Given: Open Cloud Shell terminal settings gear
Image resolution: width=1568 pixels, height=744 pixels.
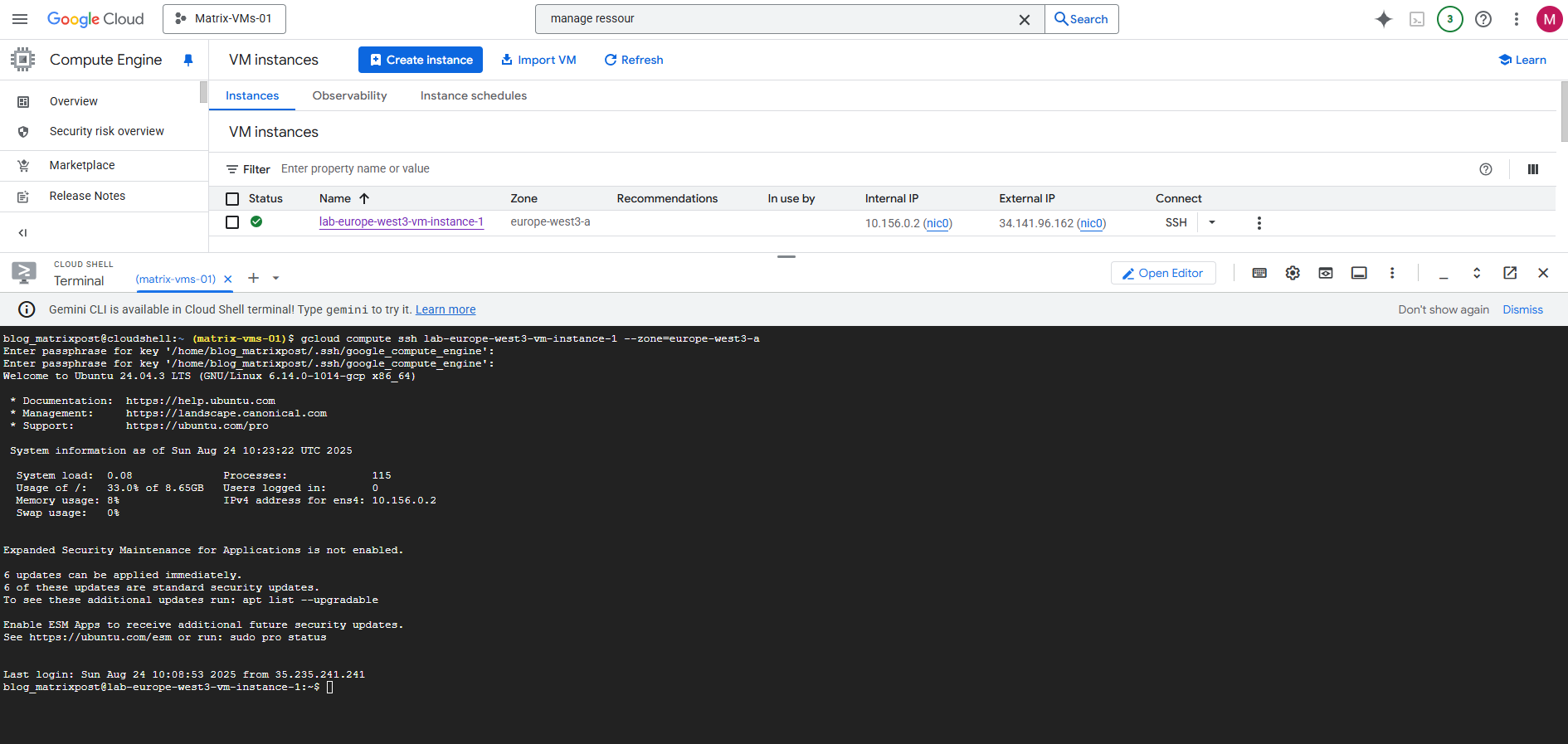Looking at the screenshot, I should click(1293, 273).
